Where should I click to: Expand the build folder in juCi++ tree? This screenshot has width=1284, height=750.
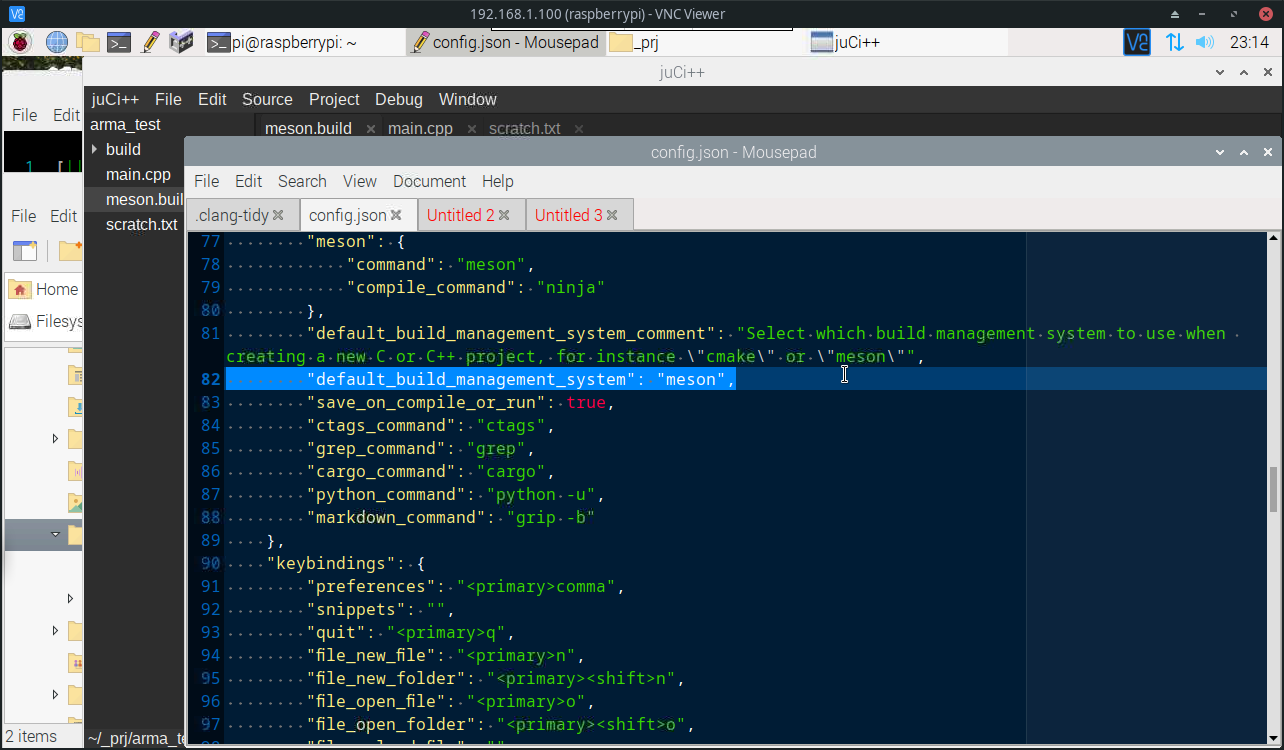click(x=95, y=149)
